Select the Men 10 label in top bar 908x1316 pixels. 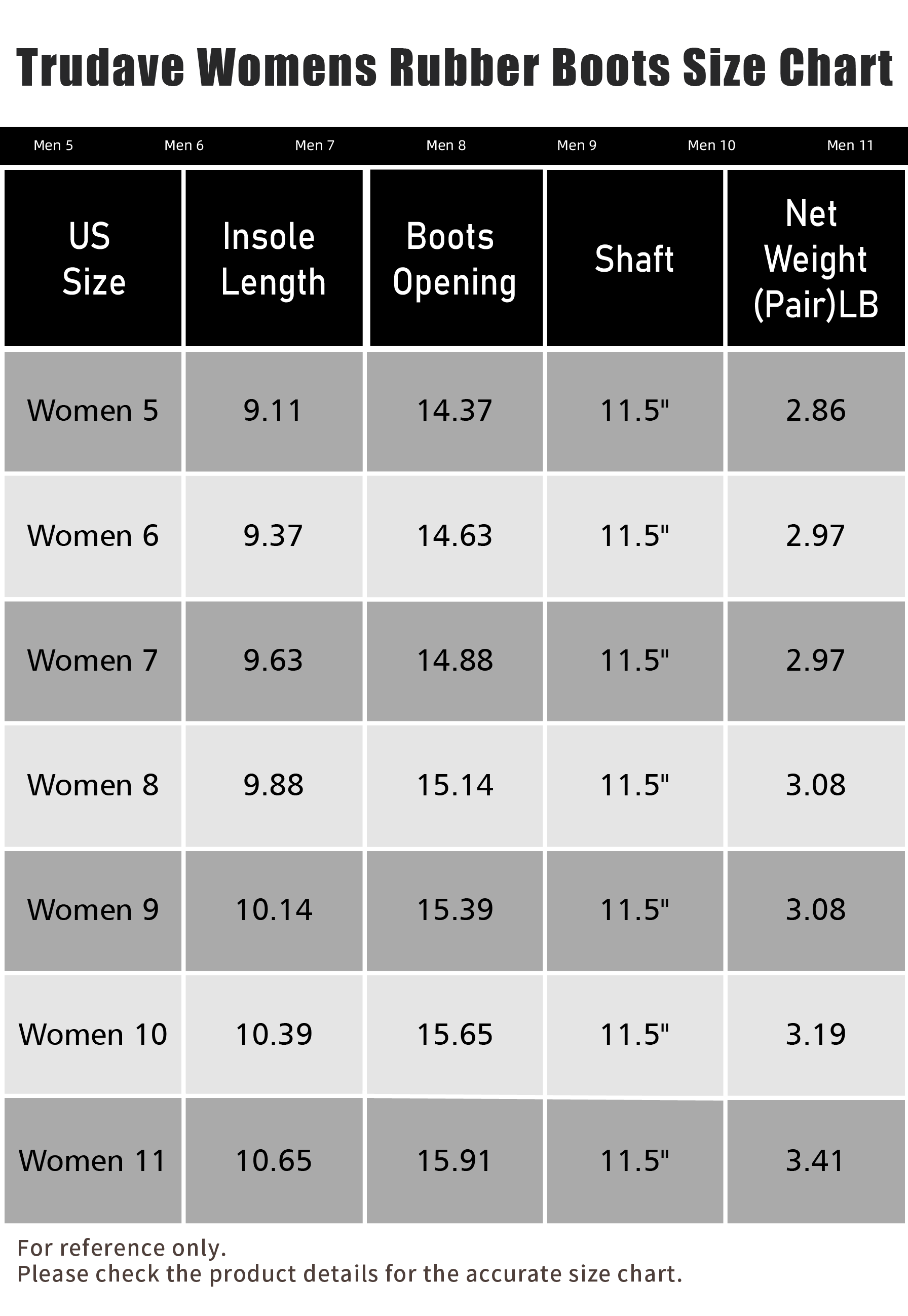point(711,145)
